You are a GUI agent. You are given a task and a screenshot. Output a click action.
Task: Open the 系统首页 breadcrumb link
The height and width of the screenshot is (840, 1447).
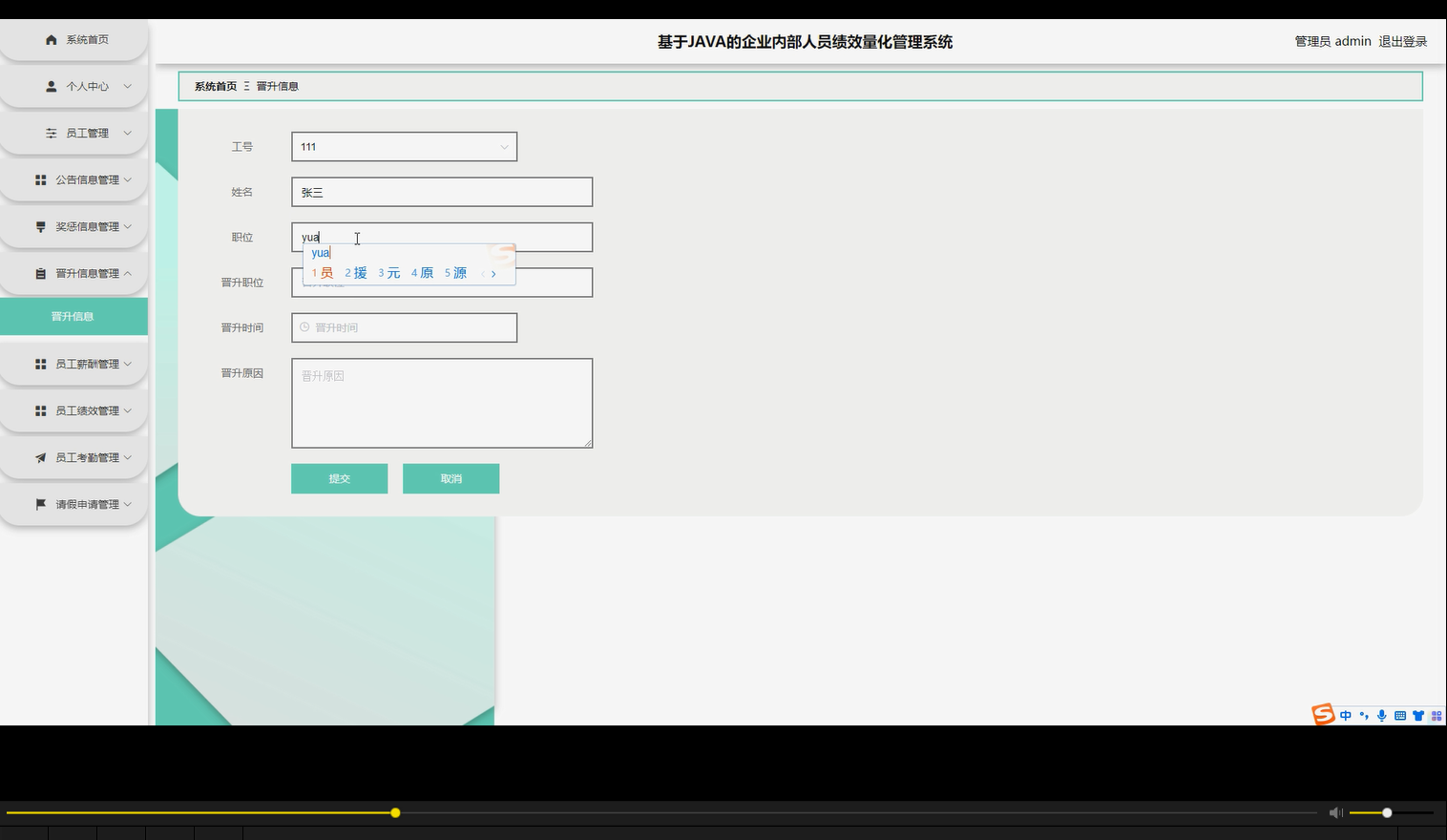214,85
